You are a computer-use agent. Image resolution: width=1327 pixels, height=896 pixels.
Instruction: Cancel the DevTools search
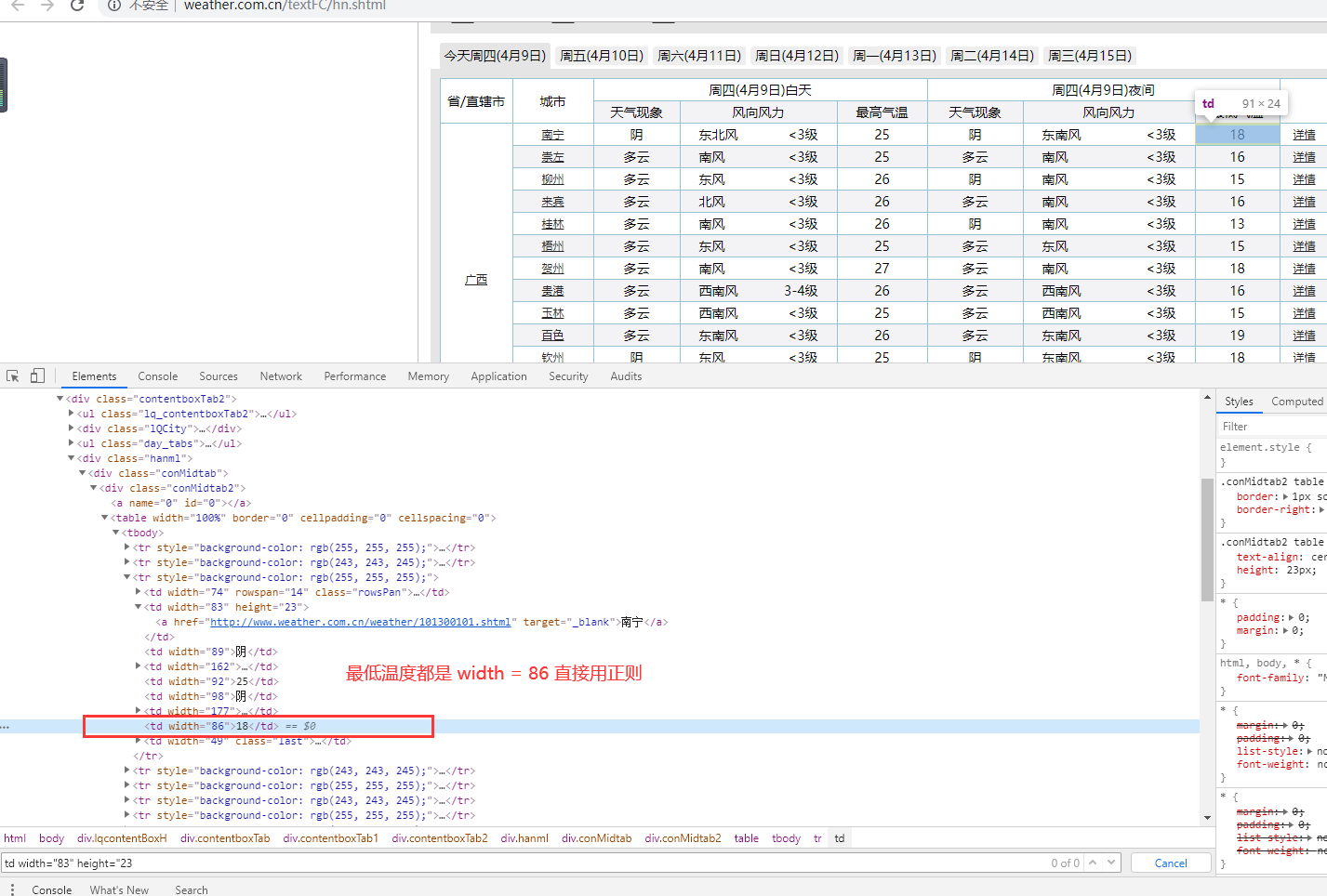pos(1171,863)
